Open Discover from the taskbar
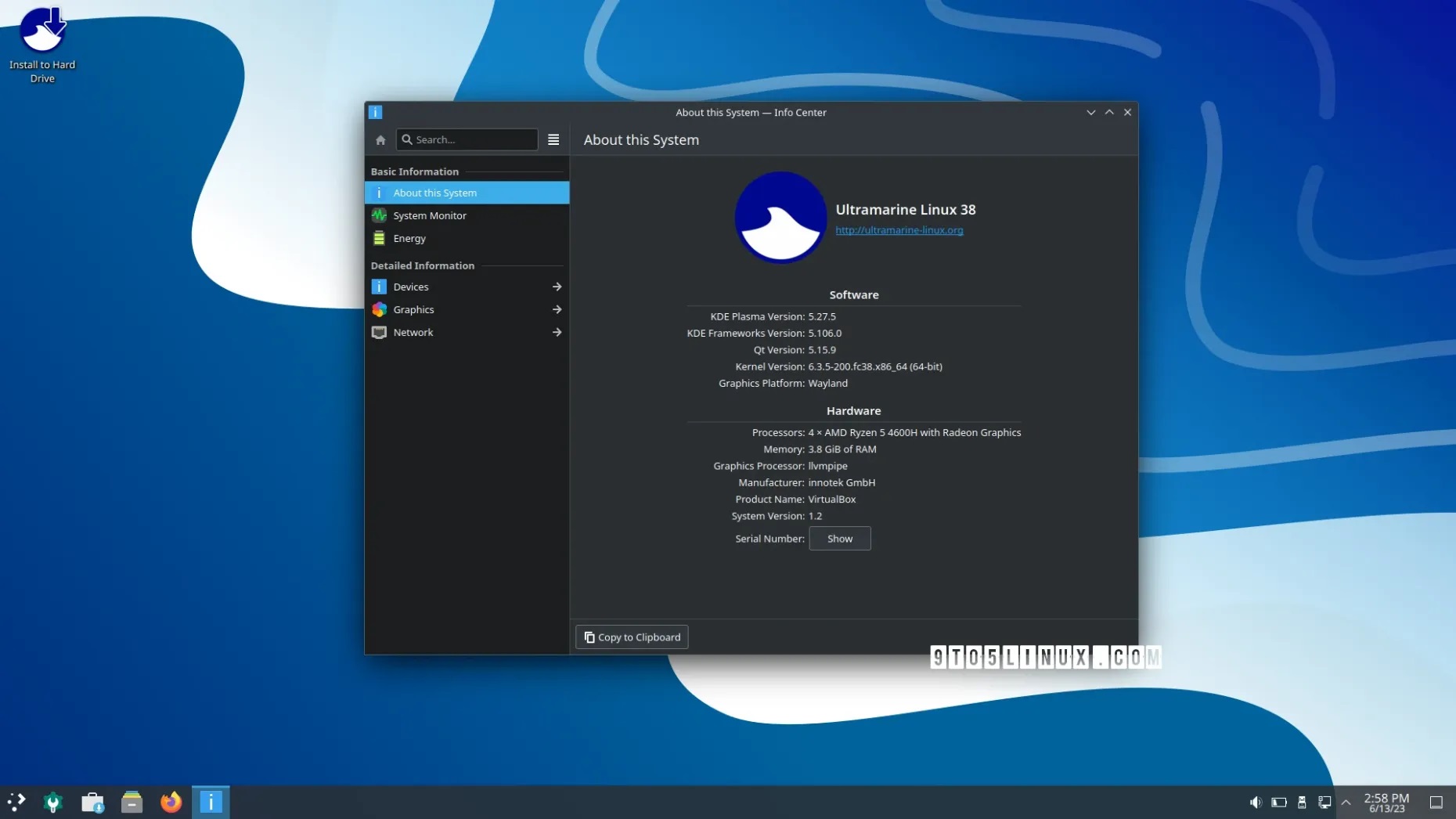Screen dimensions: 1456x819 [x=92, y=802]
